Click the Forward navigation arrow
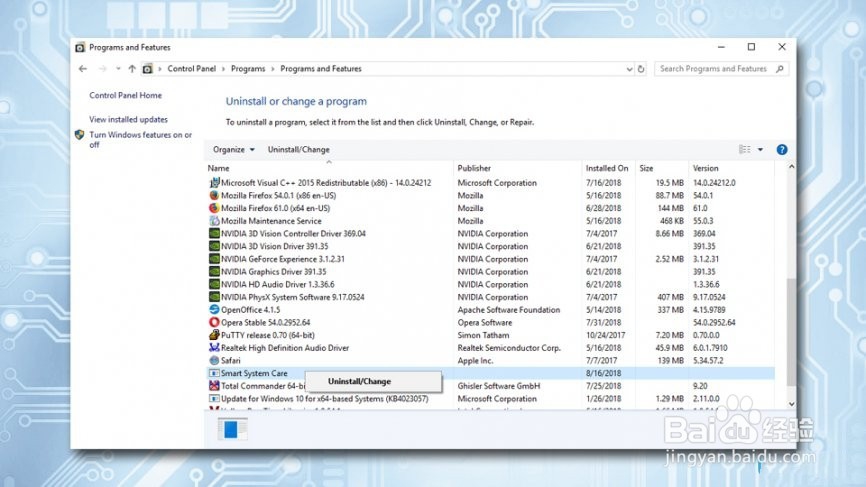The height and width of the screenshot is (487, 866). tap(102, 69)
